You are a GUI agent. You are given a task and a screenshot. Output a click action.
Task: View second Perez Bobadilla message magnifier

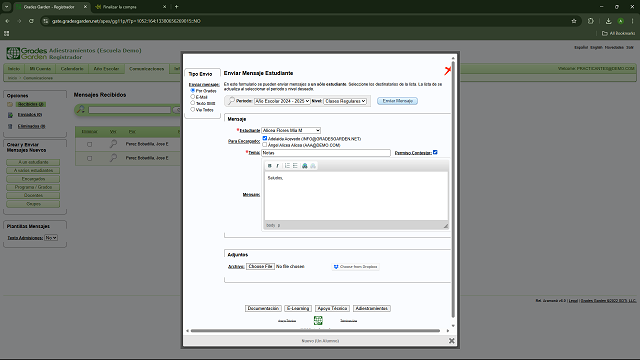coord(113,158)
